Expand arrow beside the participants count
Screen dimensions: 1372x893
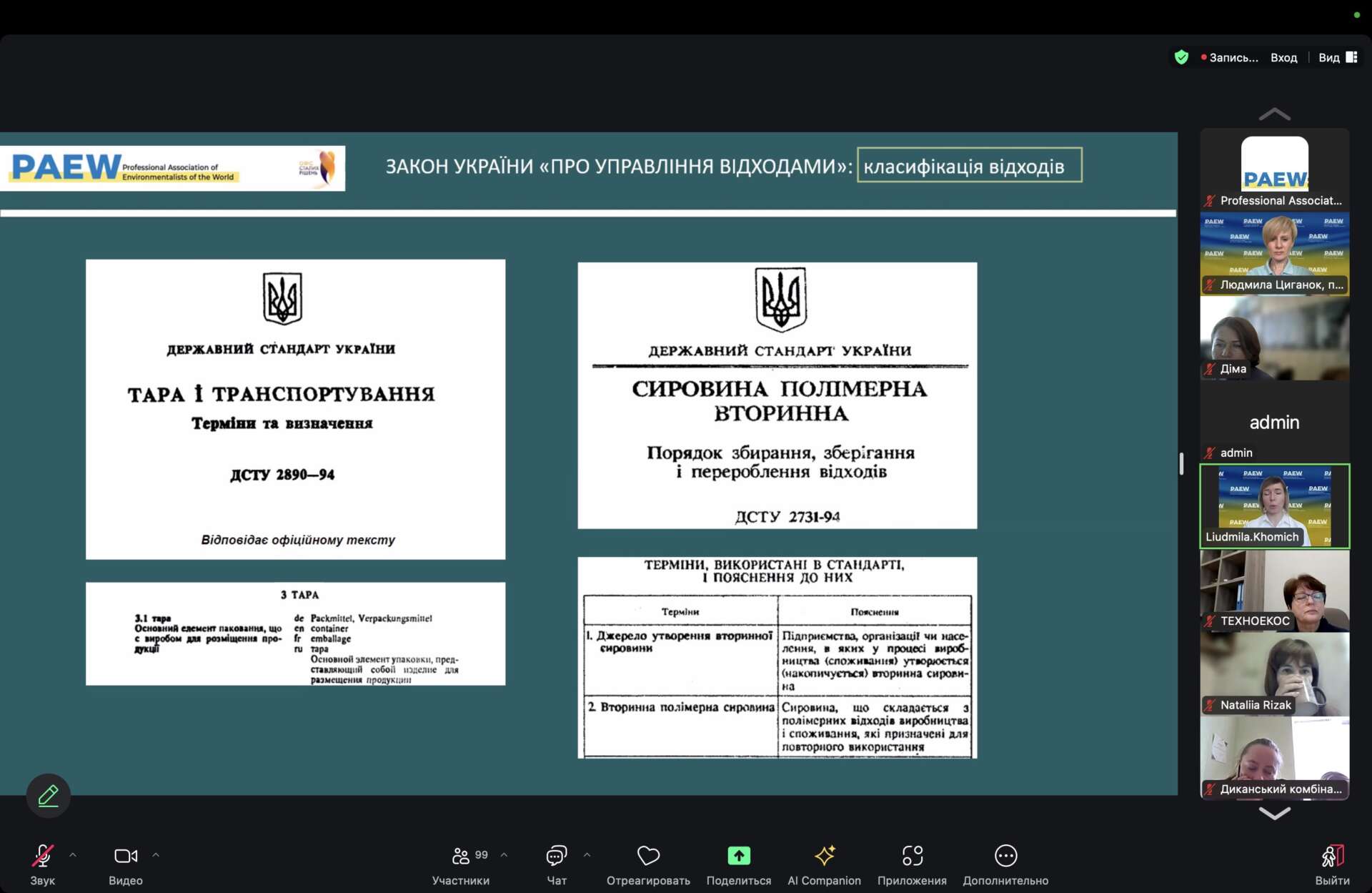(504, 854)
